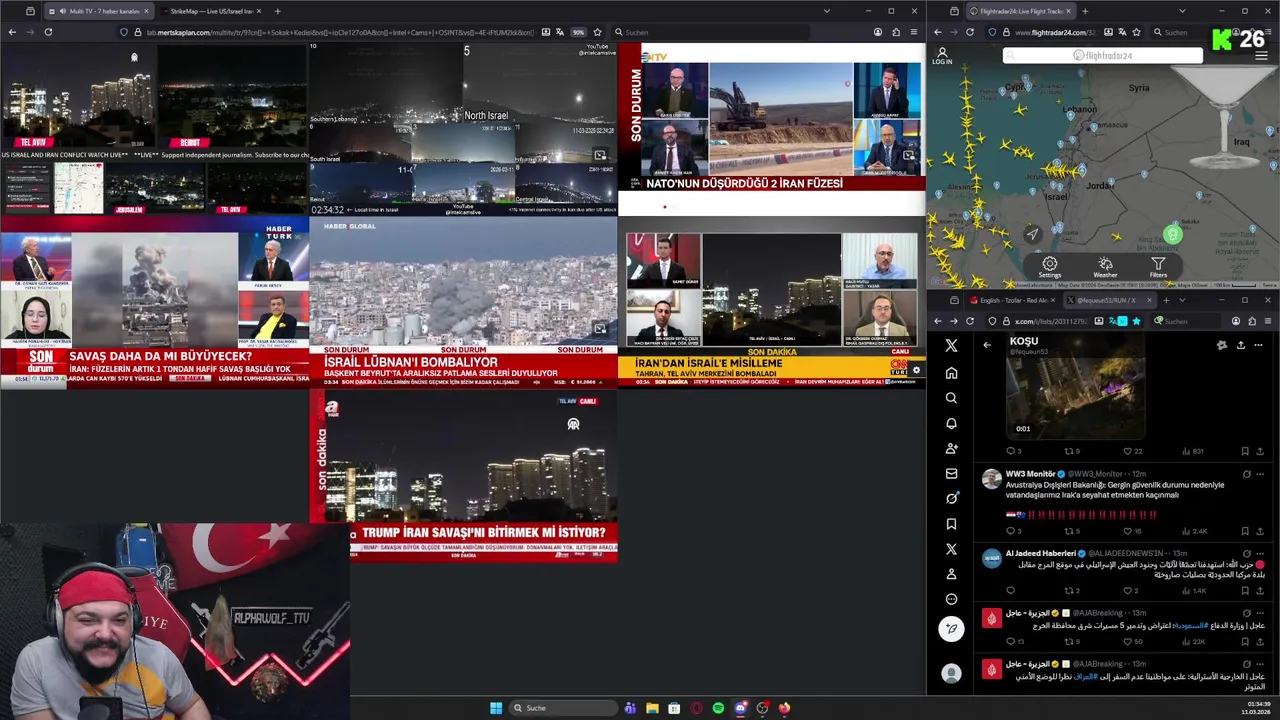Switch to English - Tzofar Red Alert tab
Viewport: 1280px width, 720px height.
click(1012, 300)
